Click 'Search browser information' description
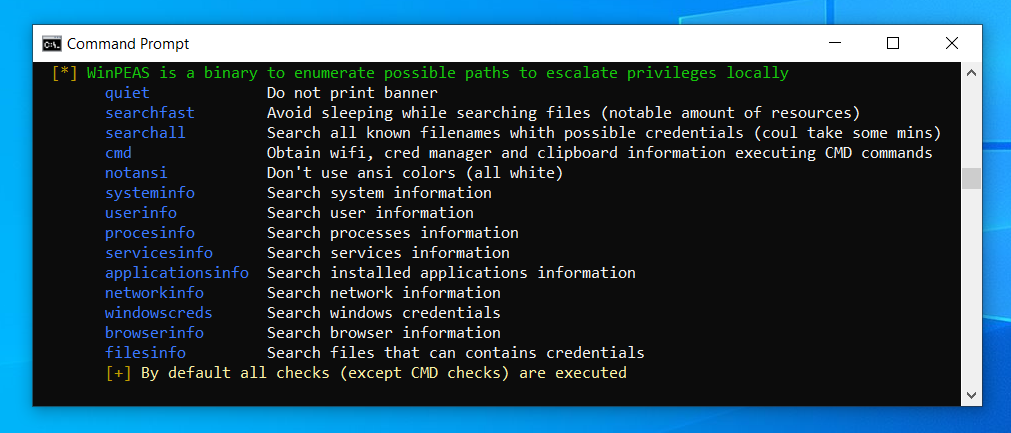The height and width of the screenshot is (433, 1011). (x=384, y=333)
